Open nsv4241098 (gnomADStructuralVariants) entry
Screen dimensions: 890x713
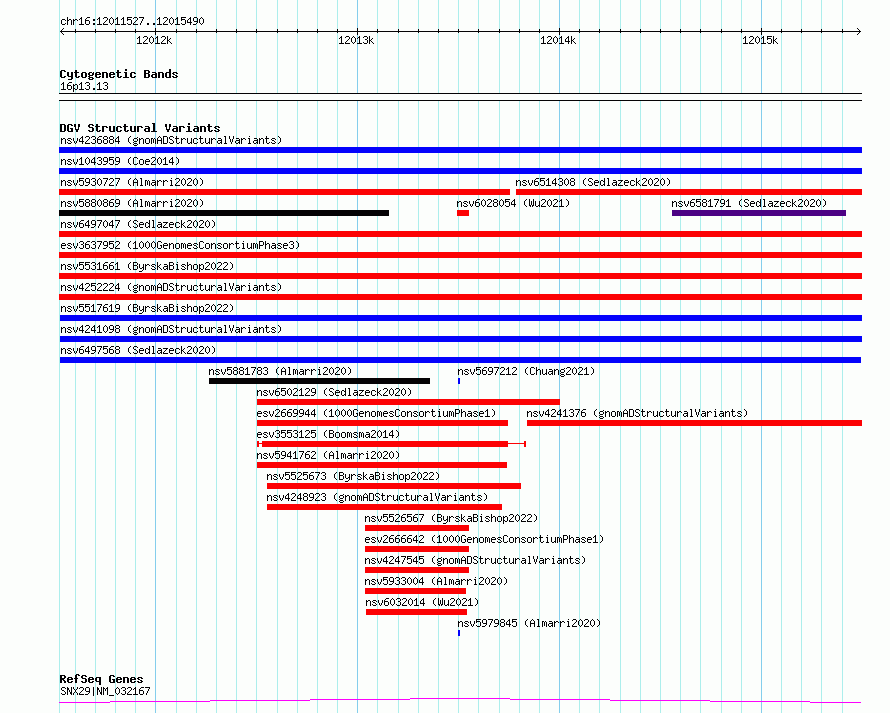point(171,329)
